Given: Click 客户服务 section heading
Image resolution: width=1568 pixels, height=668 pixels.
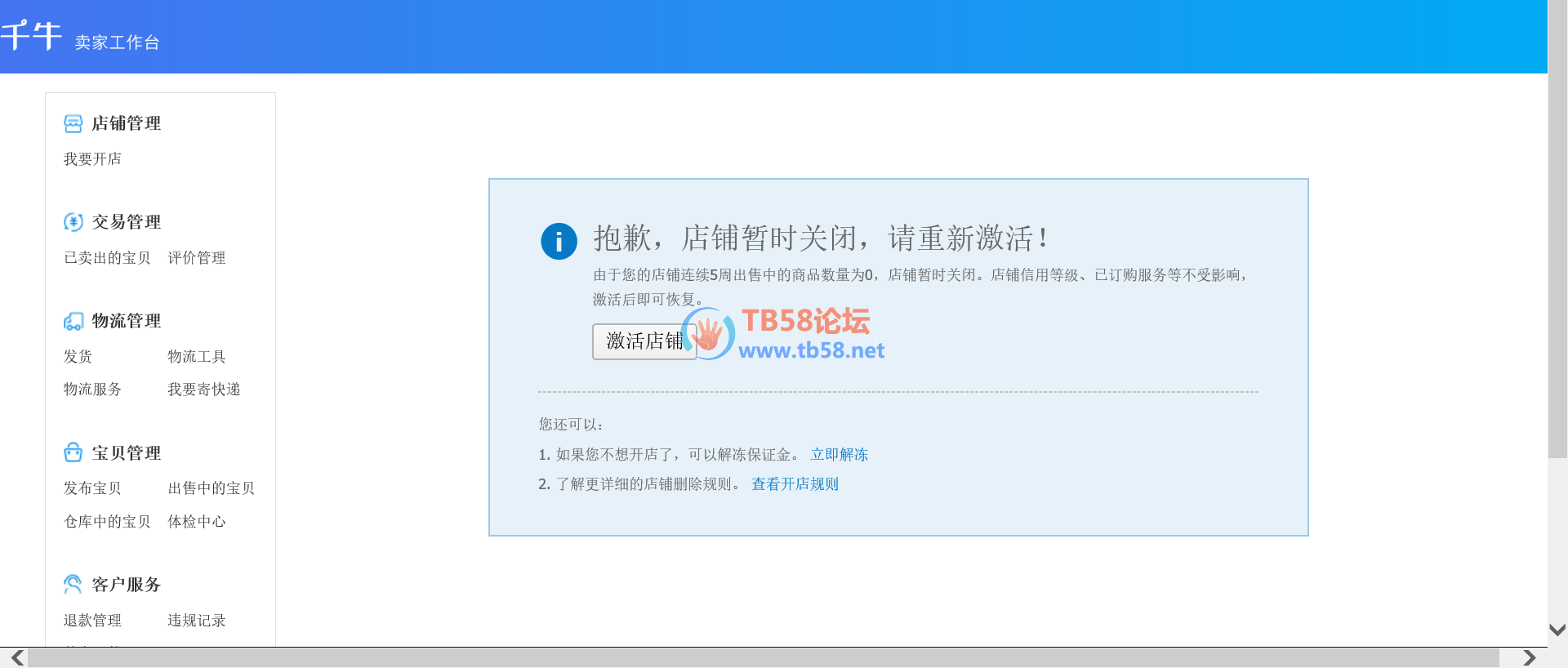Looking at the screenshot, I should (x=127, y=585).
